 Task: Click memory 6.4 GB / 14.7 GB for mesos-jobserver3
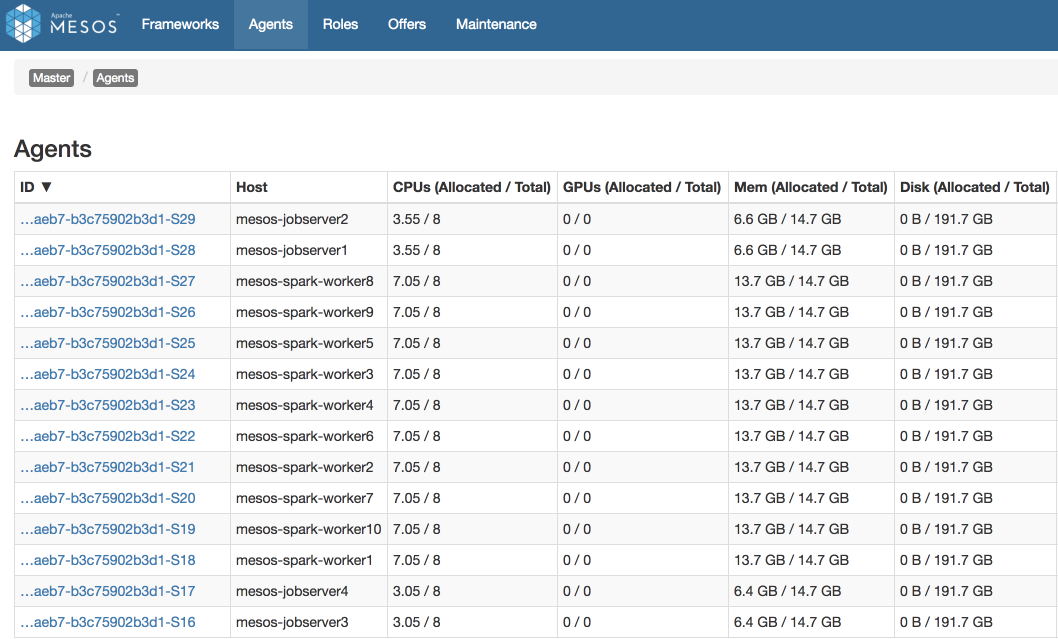click(x=787, y=623)
